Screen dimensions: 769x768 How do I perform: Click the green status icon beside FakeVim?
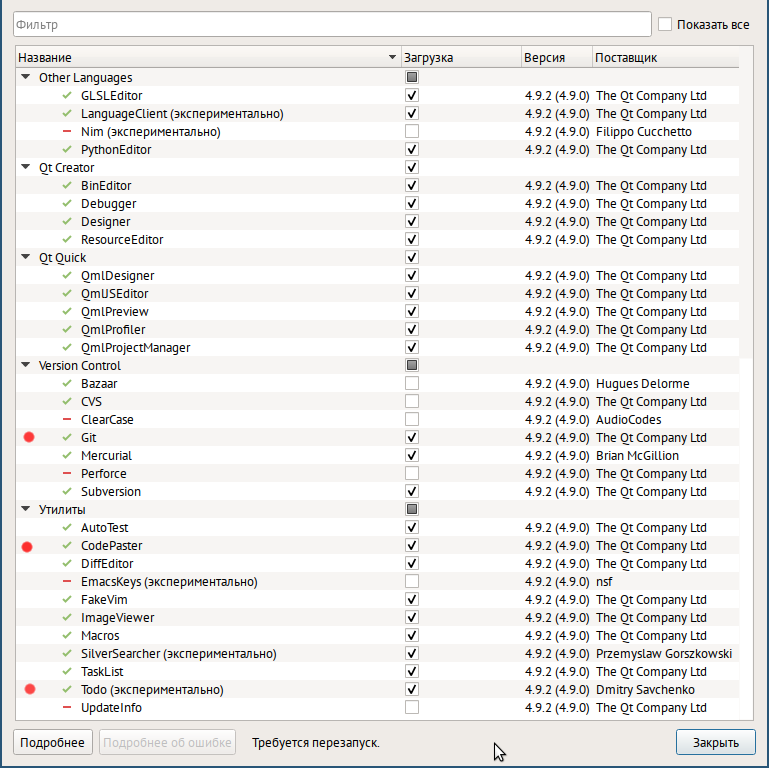tap(67, 599)
